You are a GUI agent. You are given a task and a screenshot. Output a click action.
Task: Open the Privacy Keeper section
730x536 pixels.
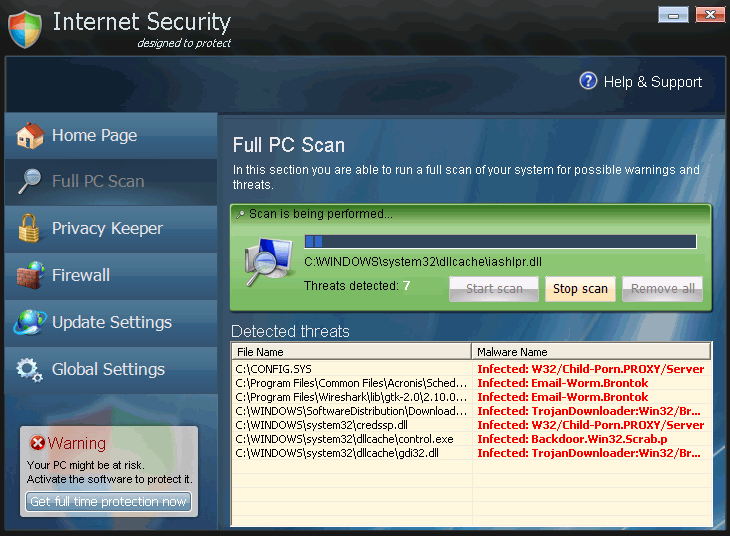coord(107,228)
